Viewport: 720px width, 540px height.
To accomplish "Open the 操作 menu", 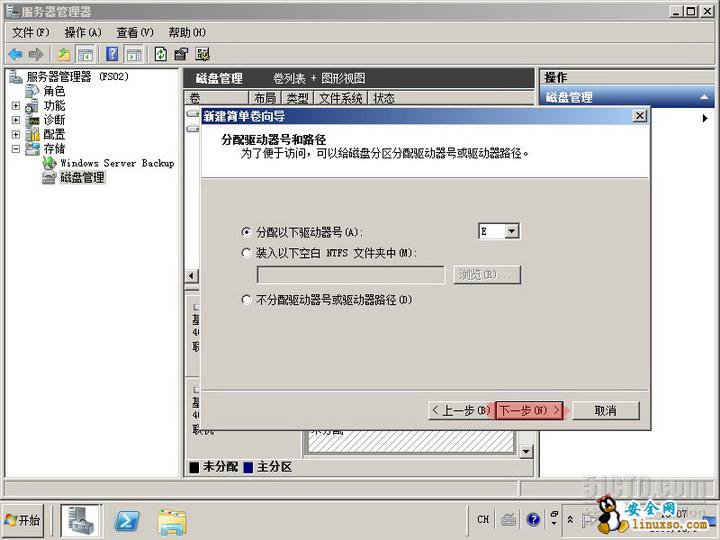I will (82, 32).
